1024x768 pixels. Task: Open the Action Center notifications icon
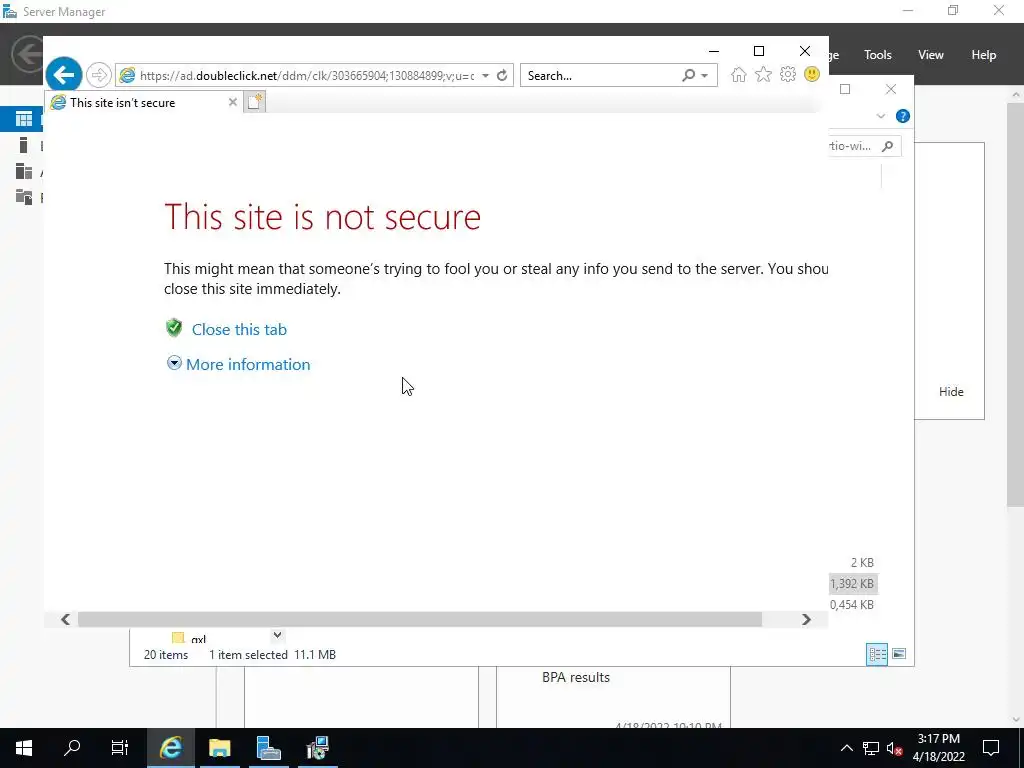point(991,748)
